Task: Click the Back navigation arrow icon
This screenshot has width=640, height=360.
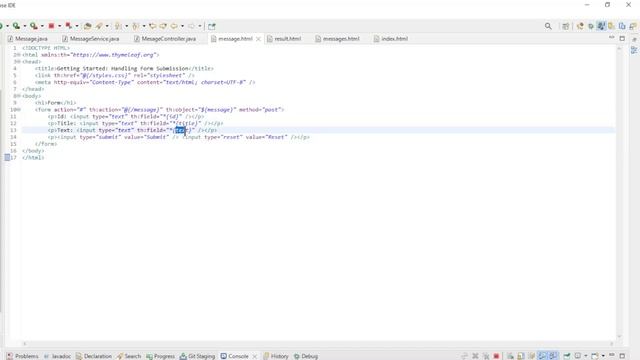Action: [x=174, y=26]
